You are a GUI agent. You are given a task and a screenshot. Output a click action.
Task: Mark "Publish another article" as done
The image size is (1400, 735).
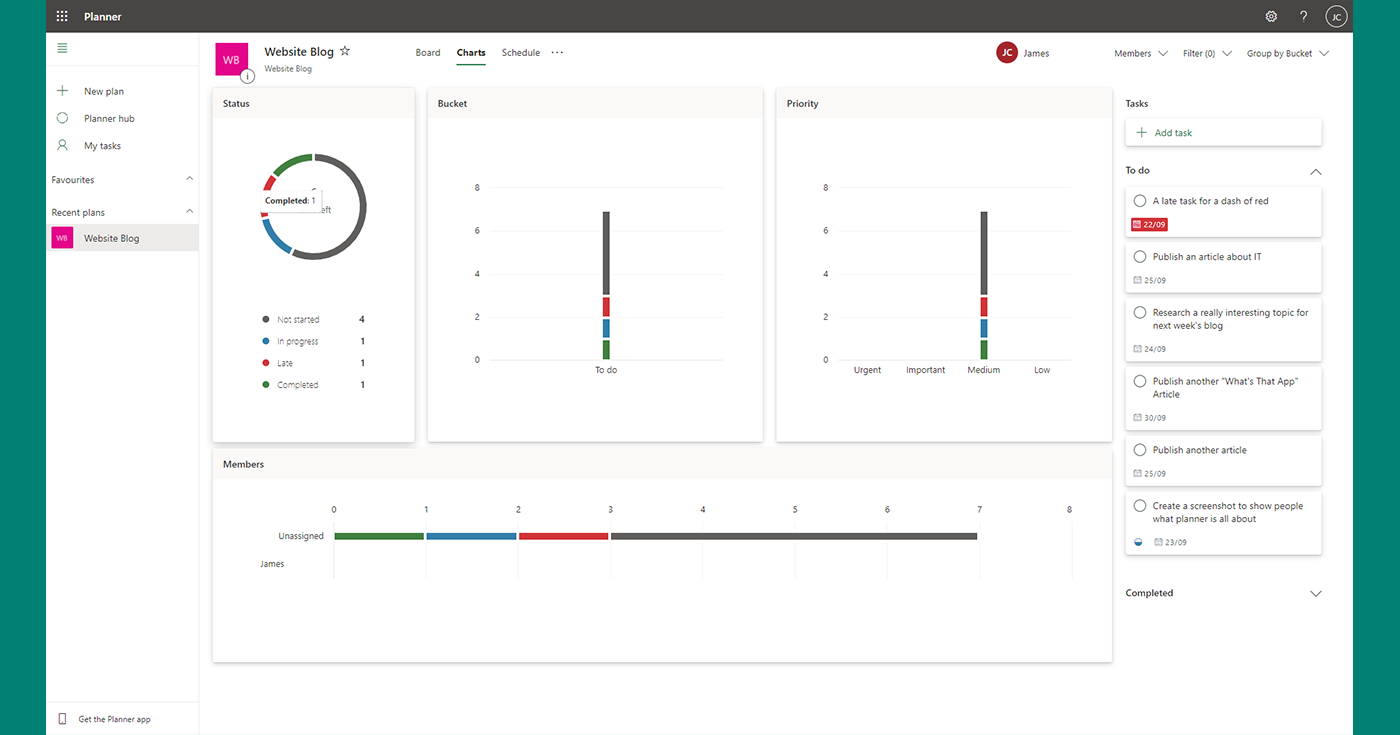tap(1140, 449)
